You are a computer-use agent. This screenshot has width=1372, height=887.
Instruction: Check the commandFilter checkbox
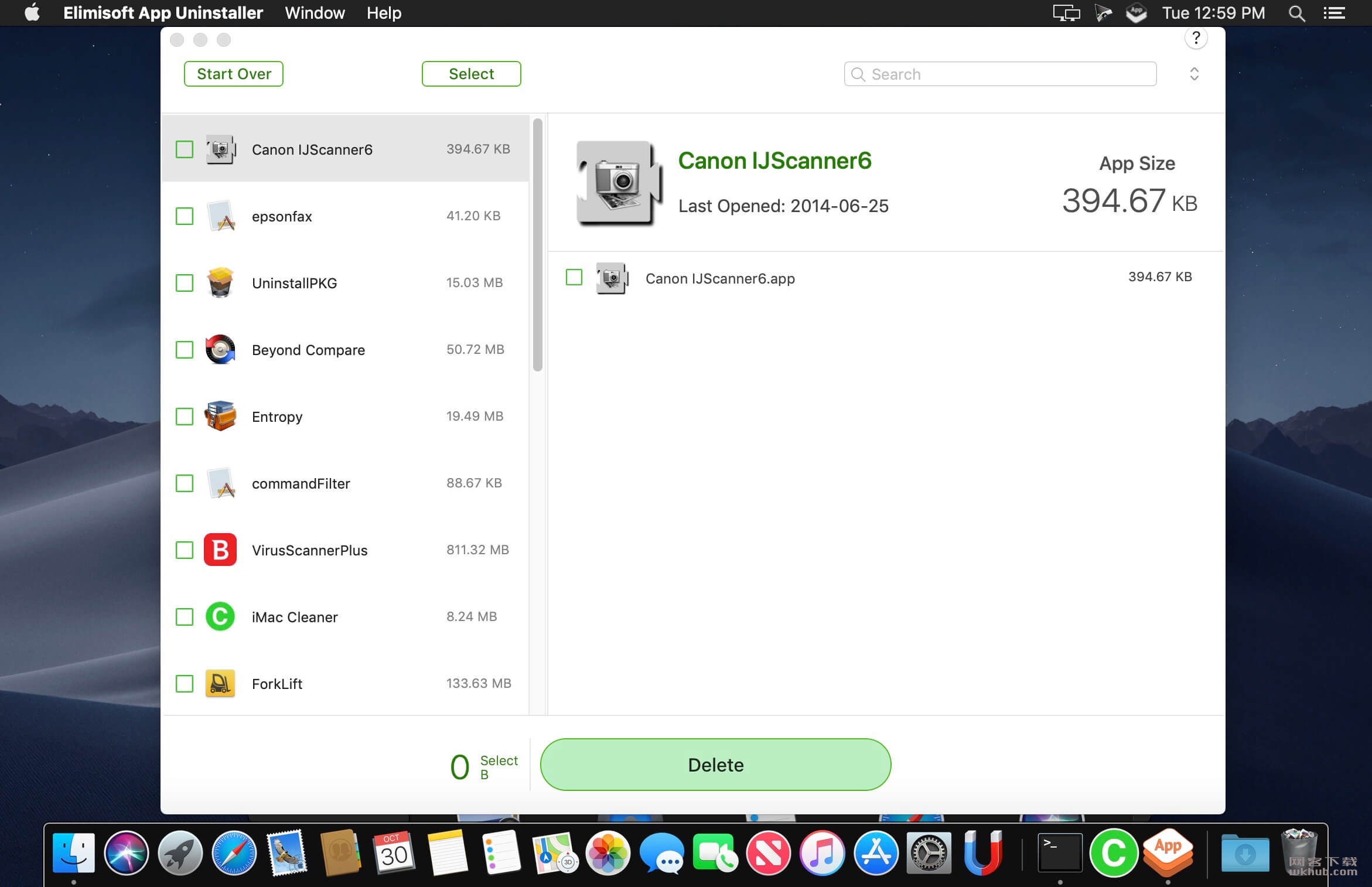pyautogui.click(x=185, y=483)
